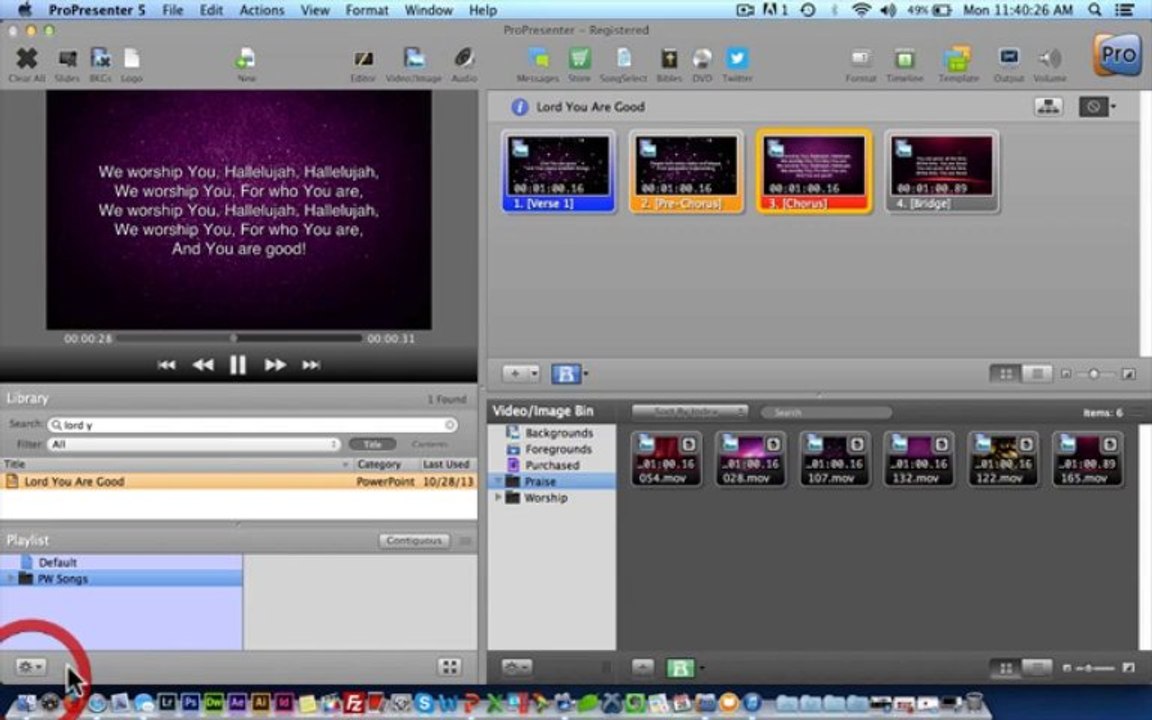Image resolution: width=1152 pixels, height=720 pixels.
Task: Click the arrangement icon near title bar
Action: 1048,107
